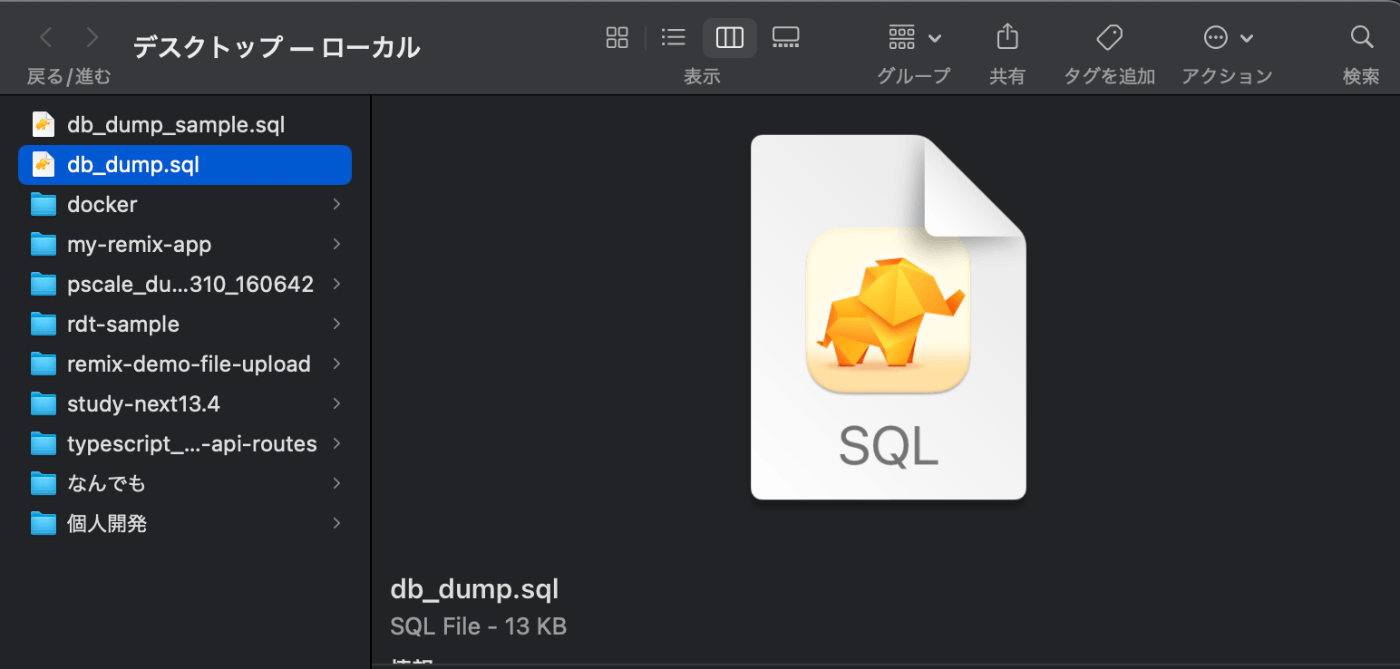Click the rdt-sample folder icon
The width and height of the screenshot is (1400, 669).
tap(43, 324)
